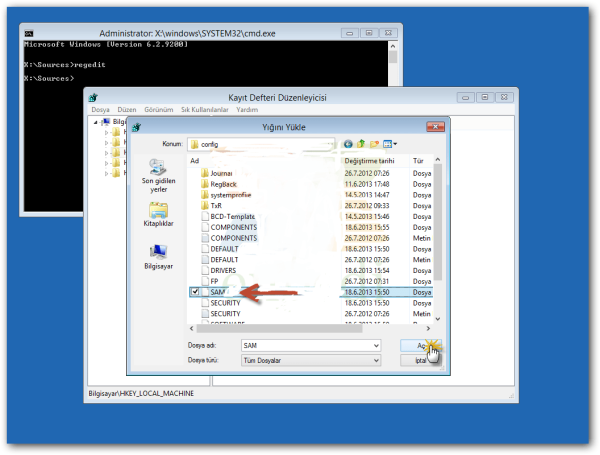
Task: Open Son gidilen yerler shortcut
Action: [x=158, y=176]
